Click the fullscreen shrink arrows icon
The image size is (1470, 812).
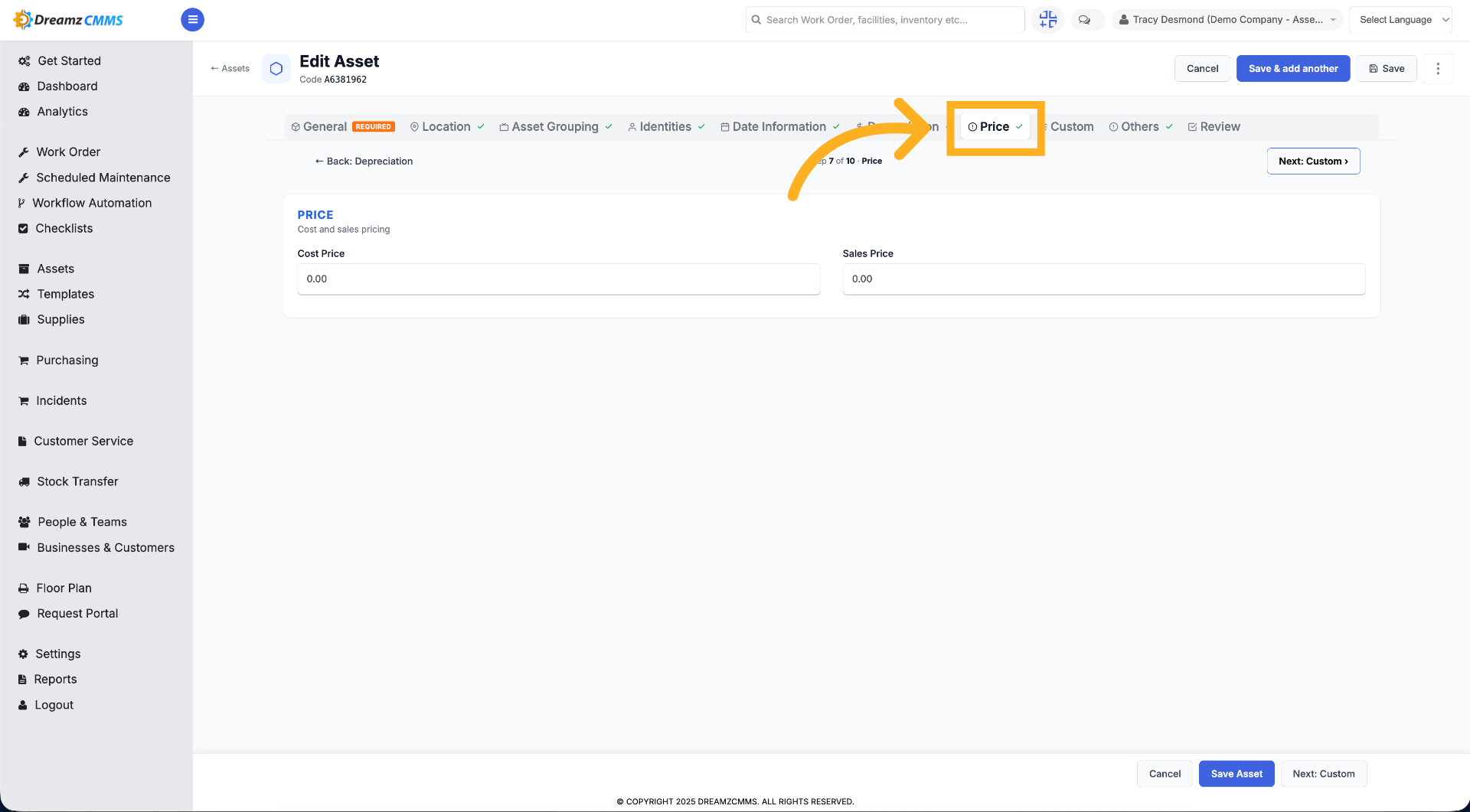(1047, 20)
